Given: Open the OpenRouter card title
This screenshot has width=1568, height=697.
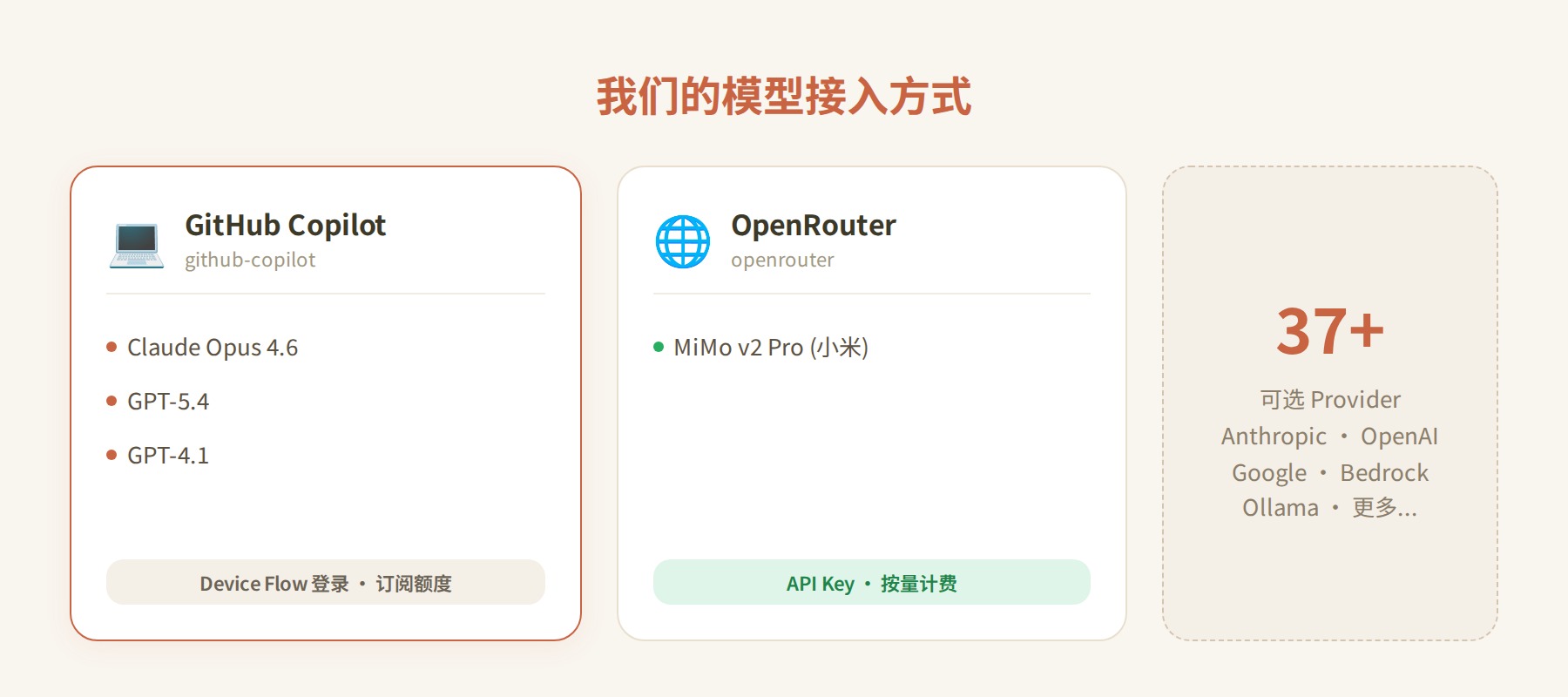Looking at the screenshot, I should click(x=813, y=226).
